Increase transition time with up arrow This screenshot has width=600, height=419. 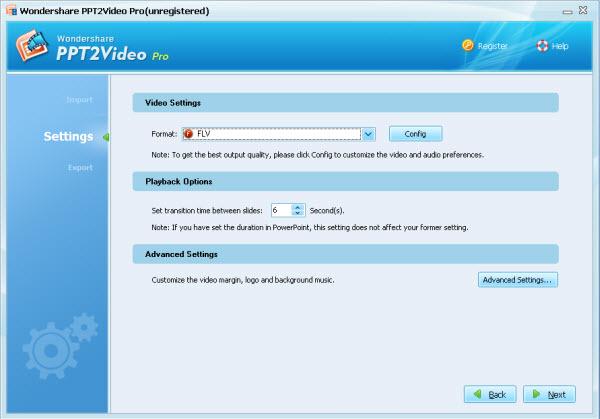[298, 207]
